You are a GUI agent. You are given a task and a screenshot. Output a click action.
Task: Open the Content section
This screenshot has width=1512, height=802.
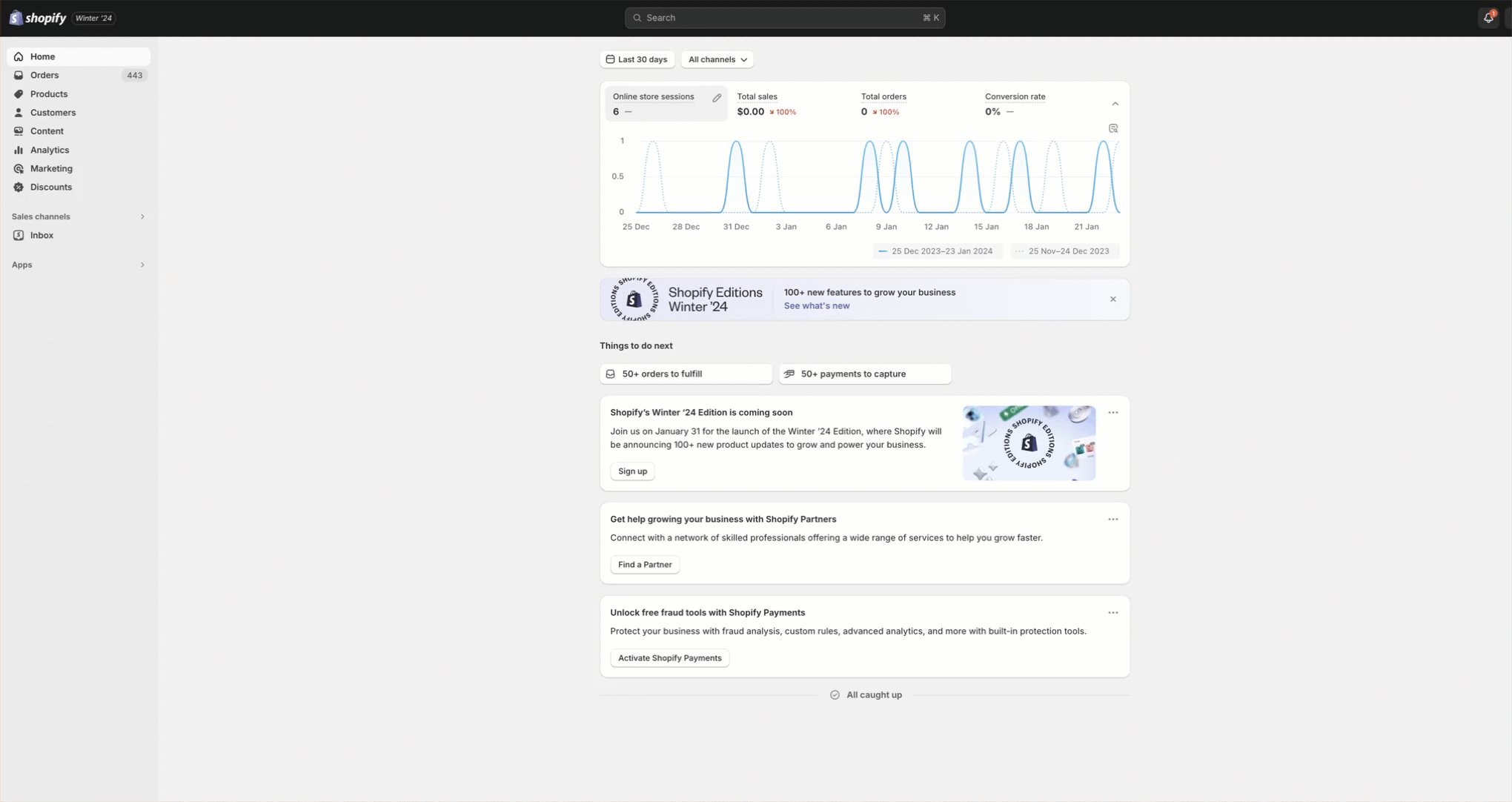tap(79, 131)
